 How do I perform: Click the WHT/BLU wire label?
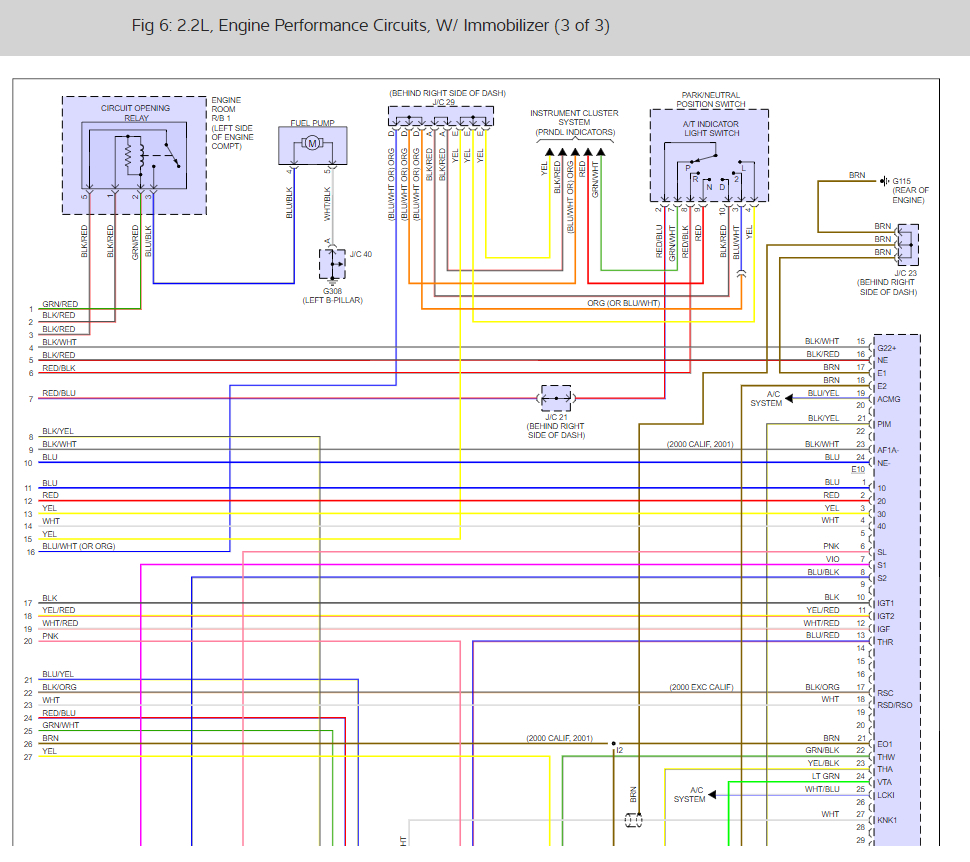[x=822, y=789]
